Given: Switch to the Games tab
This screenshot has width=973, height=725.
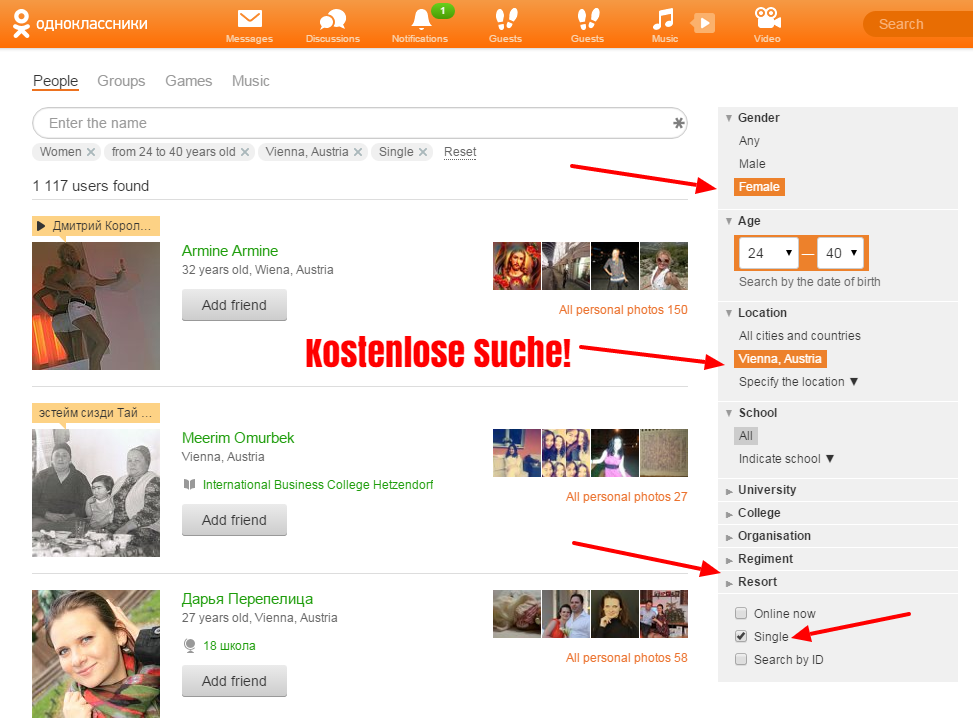Looking at the screenshot, I should click(189, 81).
